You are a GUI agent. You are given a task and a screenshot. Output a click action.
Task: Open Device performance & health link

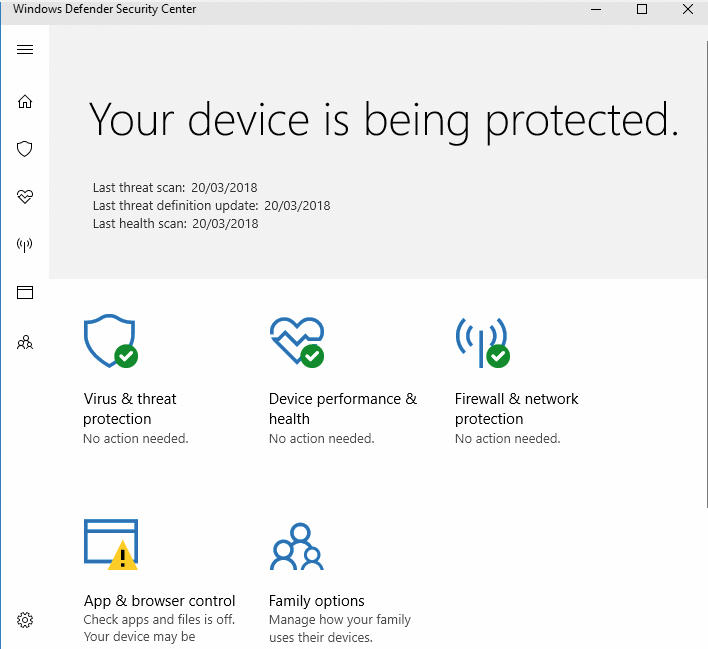[343, 409]
